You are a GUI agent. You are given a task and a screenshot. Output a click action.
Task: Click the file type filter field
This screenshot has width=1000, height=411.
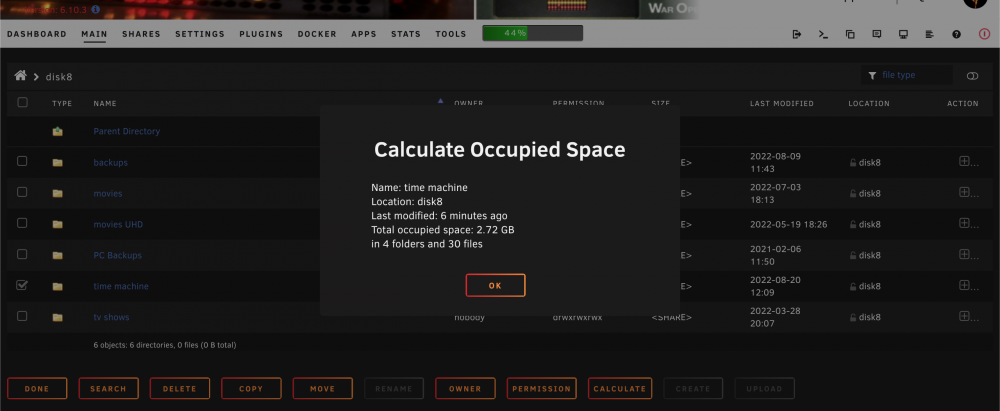907,75
